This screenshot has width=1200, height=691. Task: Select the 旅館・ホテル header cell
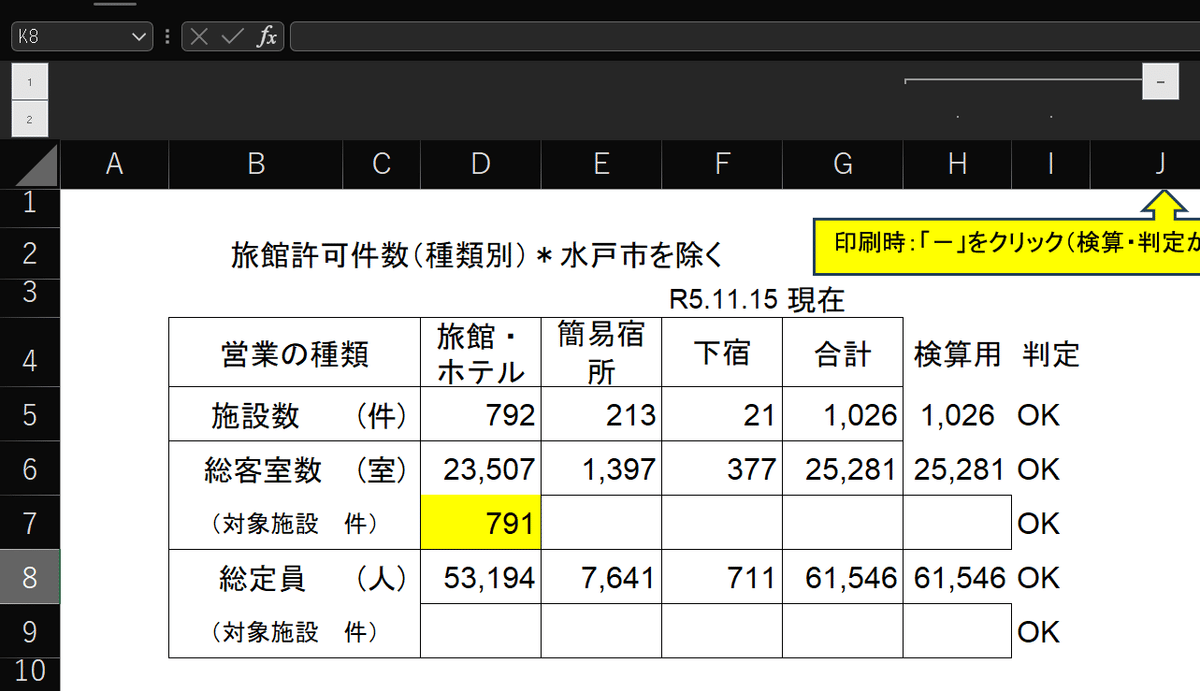click(481, 353)
